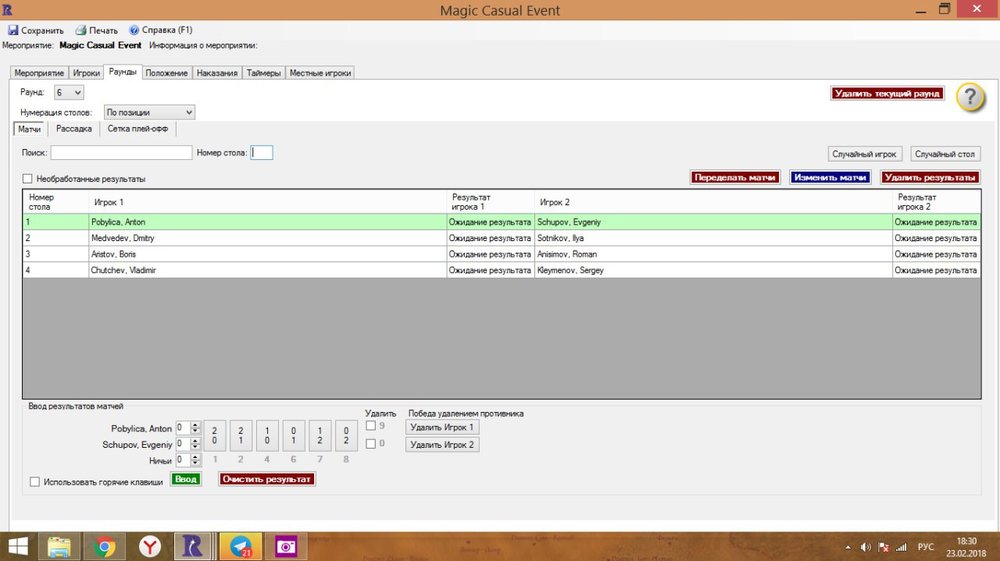Click the Сохранить save icon
The height and width of the screenshot is (561, 1000).
point(13,30)
